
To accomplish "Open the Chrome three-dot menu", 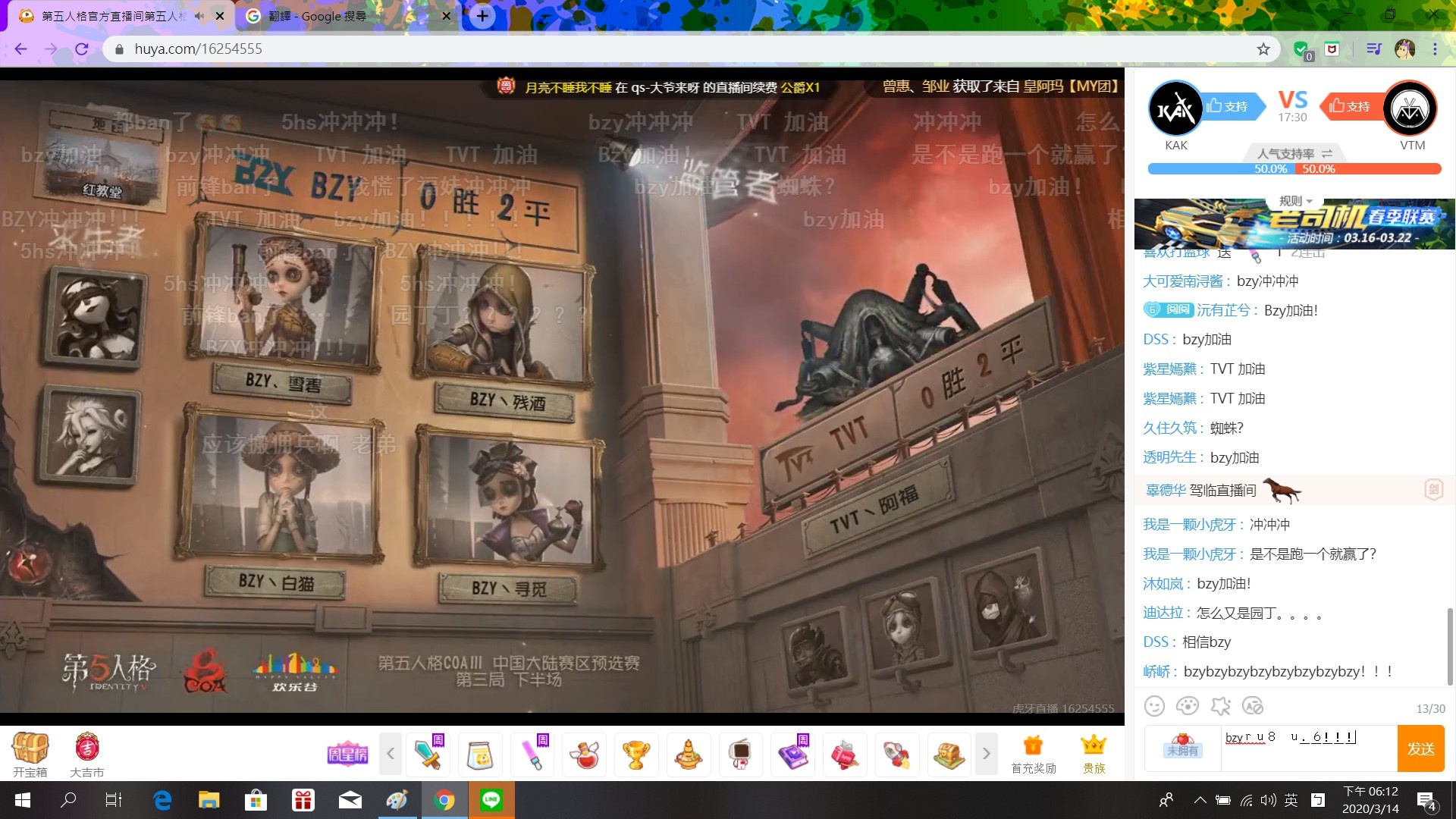I will click(1435, 49).
